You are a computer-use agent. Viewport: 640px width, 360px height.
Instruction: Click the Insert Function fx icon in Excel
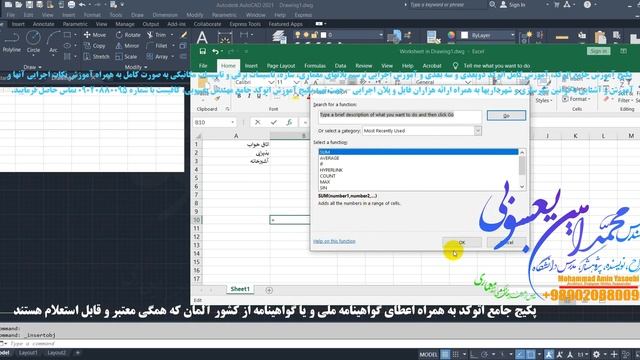289,122
